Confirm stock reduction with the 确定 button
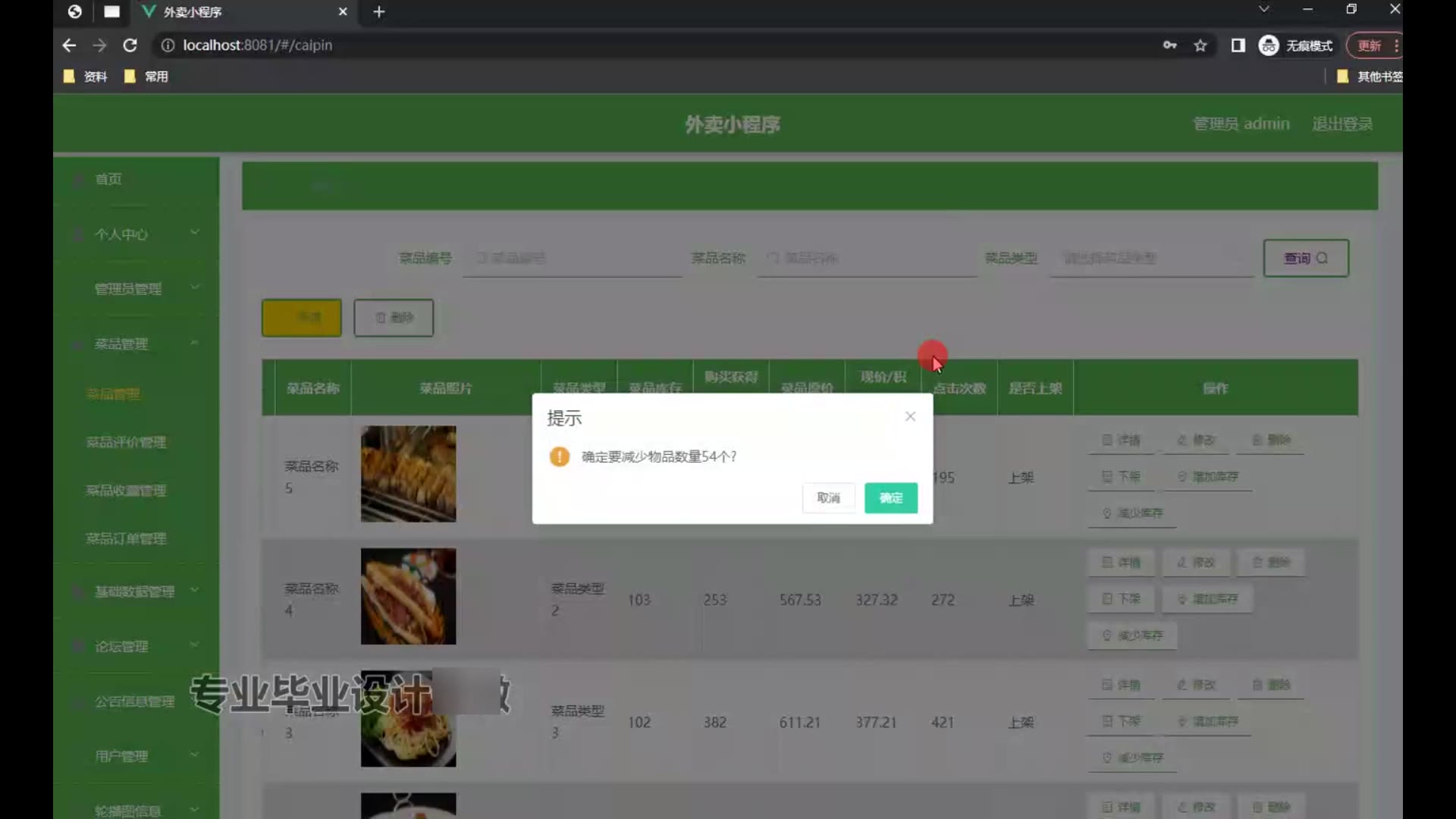The height and width of the screenshot is (819, 1456). (x=891, y=497)
